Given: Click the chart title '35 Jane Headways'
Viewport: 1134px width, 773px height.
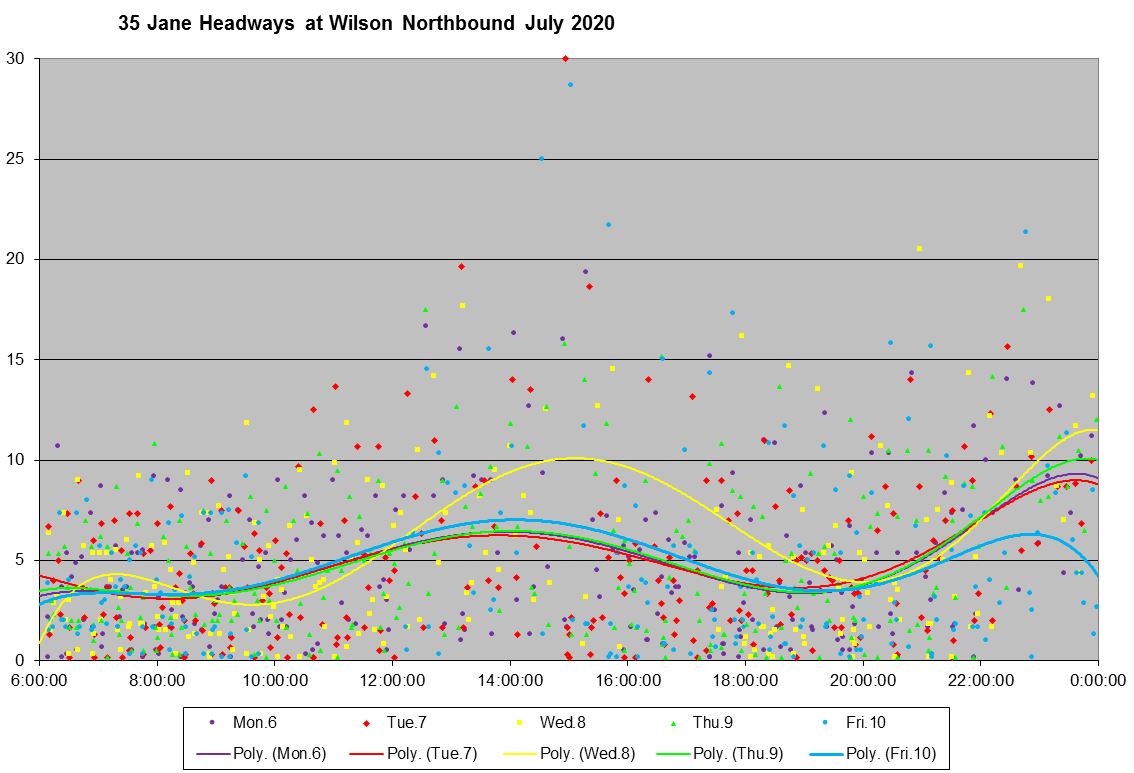Looking at the screenshot, I should [366, 23].
